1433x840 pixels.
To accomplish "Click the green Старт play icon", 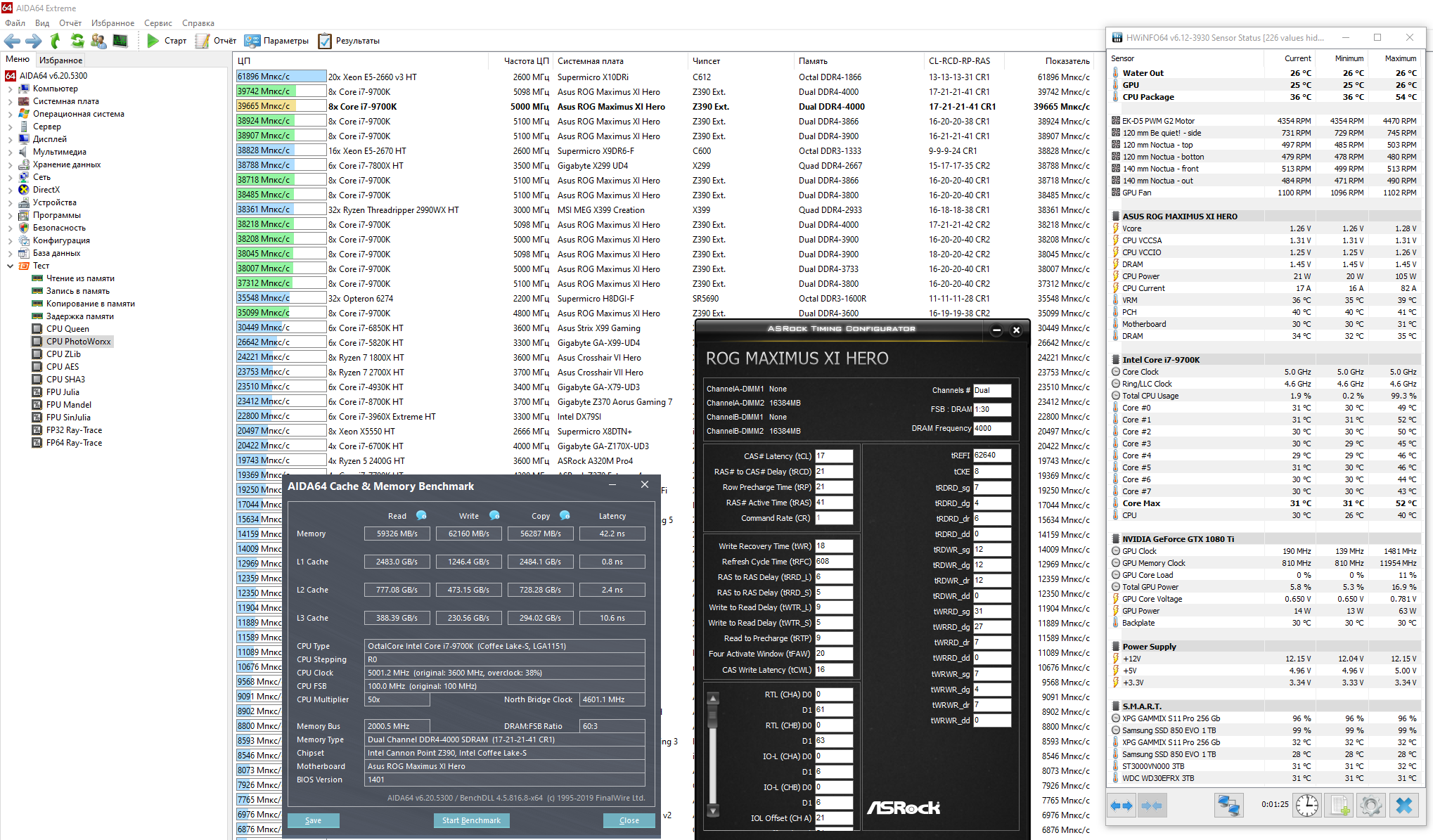I will pos(153,41).
